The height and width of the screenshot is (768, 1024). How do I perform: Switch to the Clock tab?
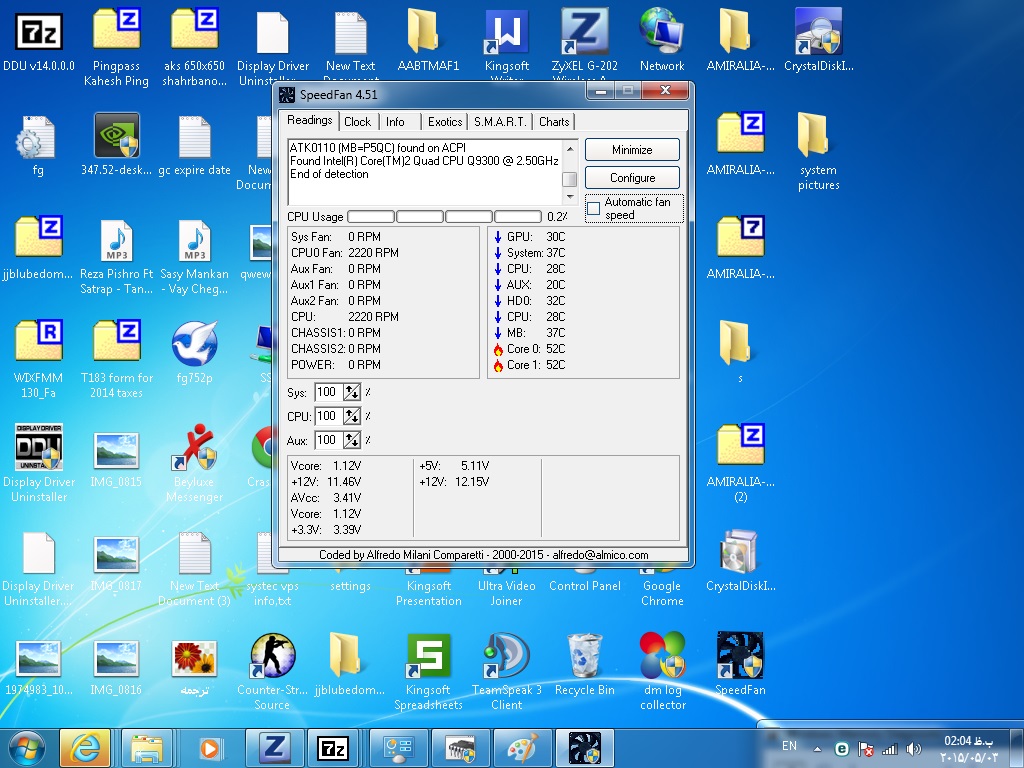[357, 121]
